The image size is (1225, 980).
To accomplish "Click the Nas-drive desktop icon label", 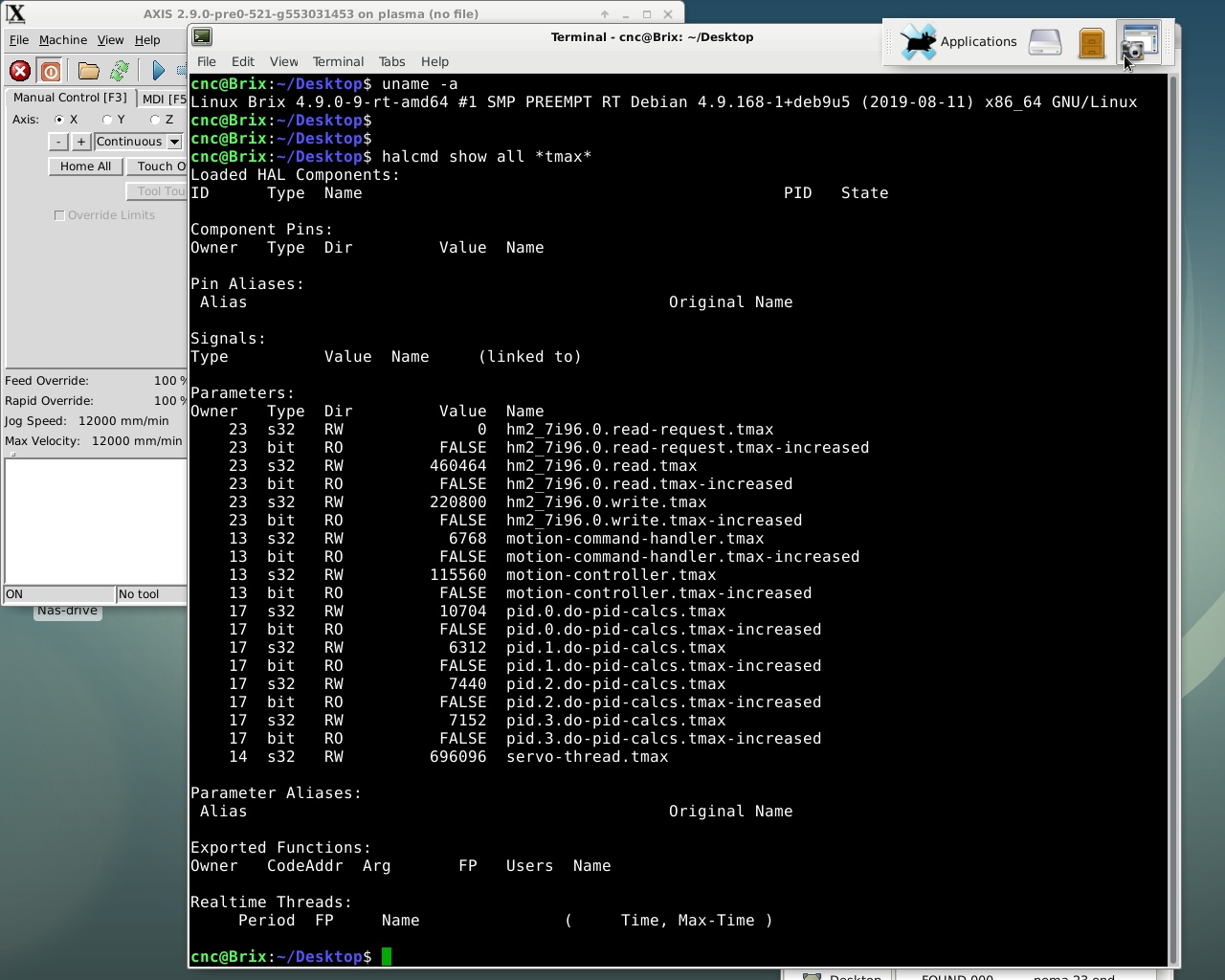I will (x=67, y=611).
